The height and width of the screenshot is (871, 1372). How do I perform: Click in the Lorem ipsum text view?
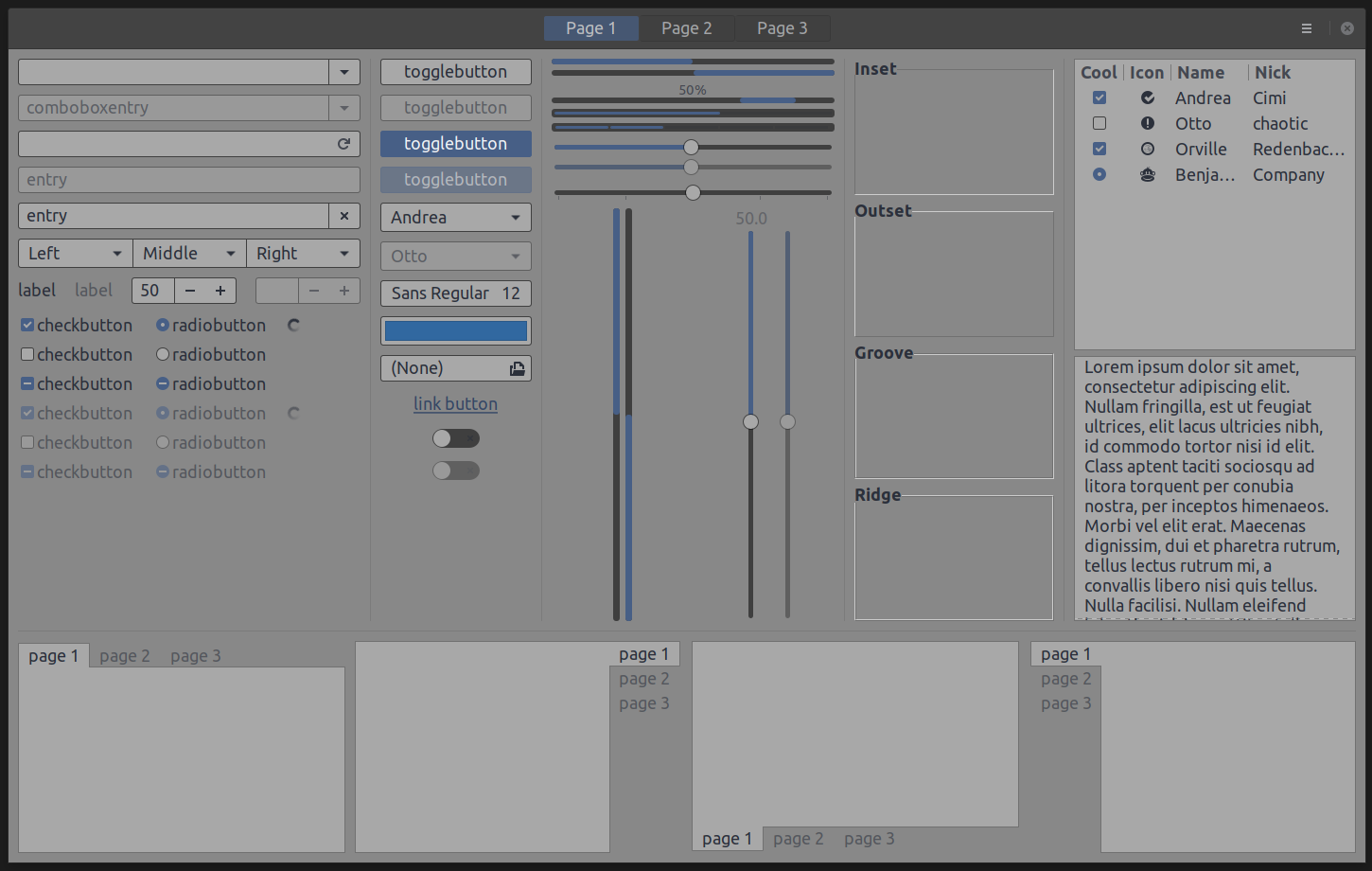[x=1215, y=488]
